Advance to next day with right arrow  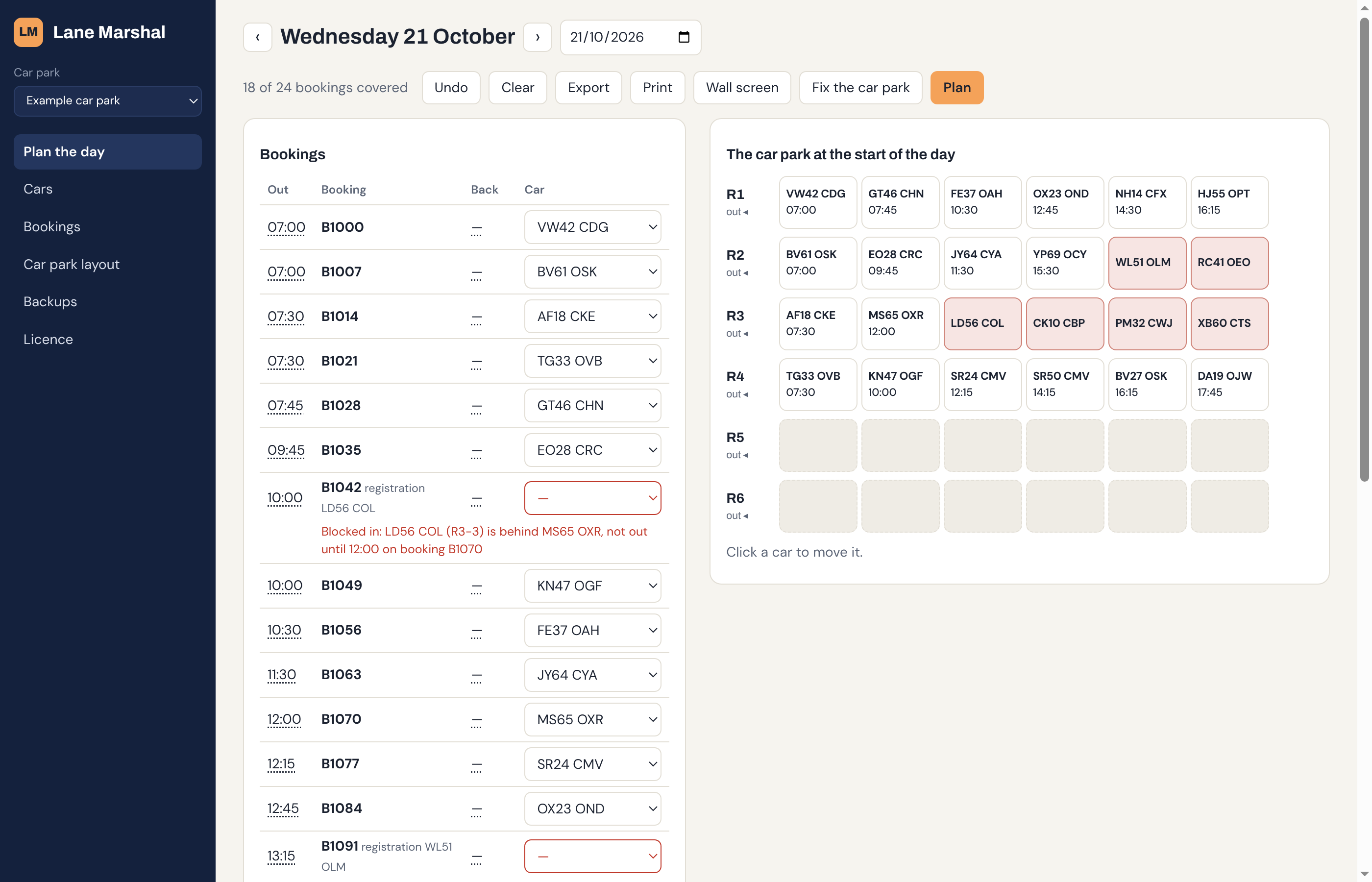[537, 37]
